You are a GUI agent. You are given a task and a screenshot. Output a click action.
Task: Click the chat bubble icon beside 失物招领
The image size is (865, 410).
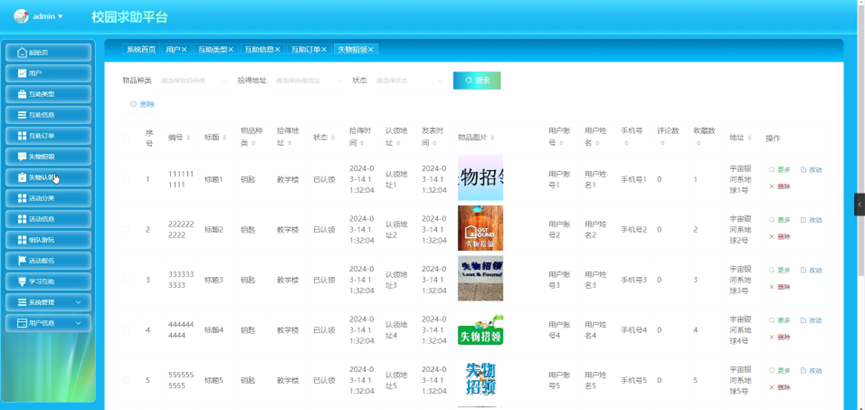(x=22, y=156)
